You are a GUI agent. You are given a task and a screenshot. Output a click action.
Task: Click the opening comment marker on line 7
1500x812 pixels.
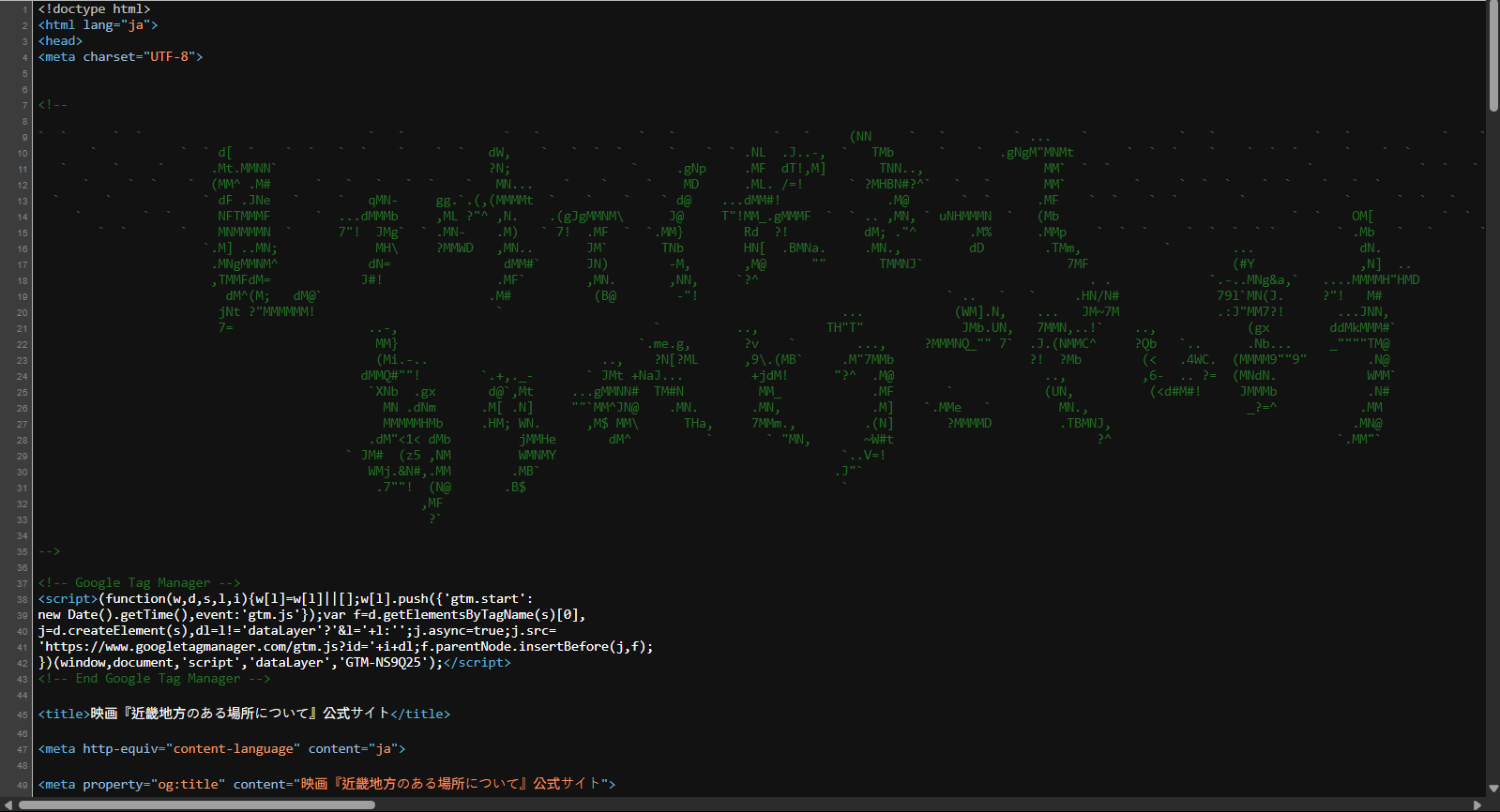pos(53,105)
